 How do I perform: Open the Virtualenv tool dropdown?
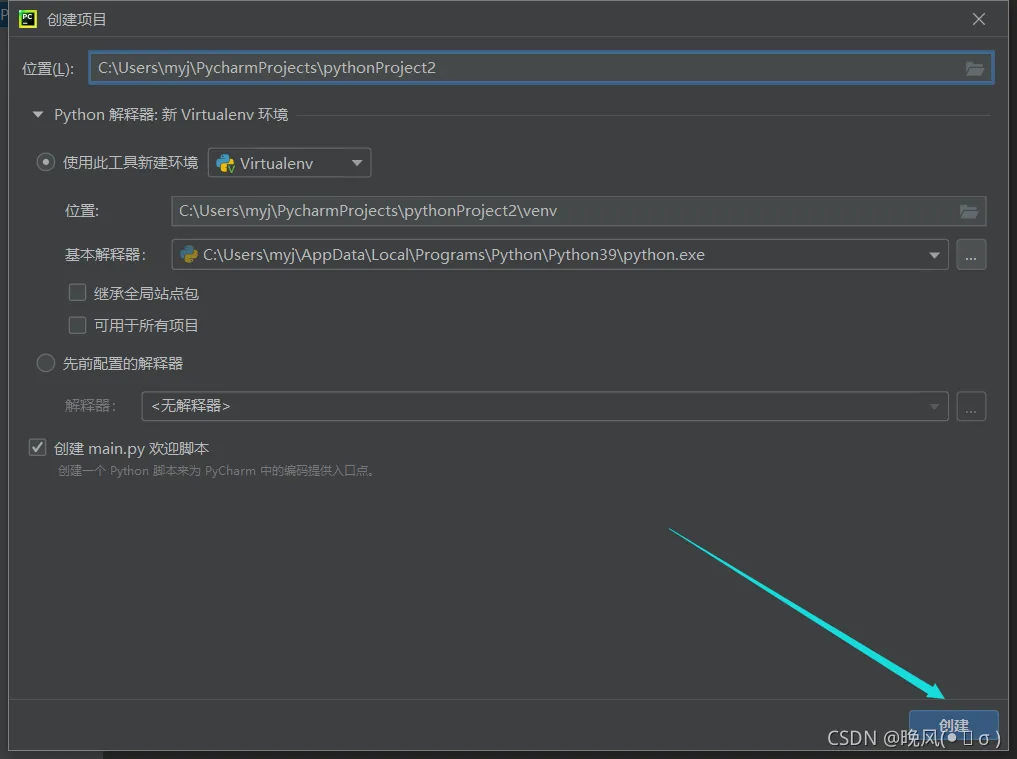pos(289,163)
